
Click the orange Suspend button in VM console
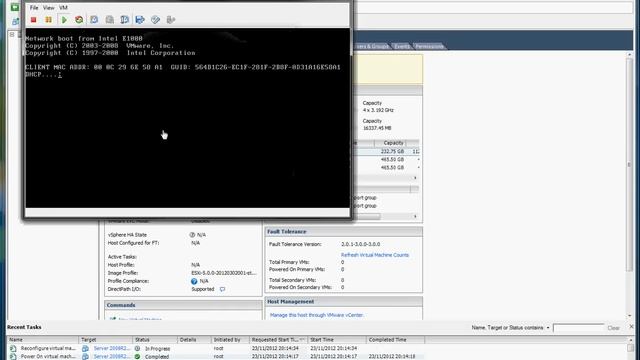coord(49,20)
